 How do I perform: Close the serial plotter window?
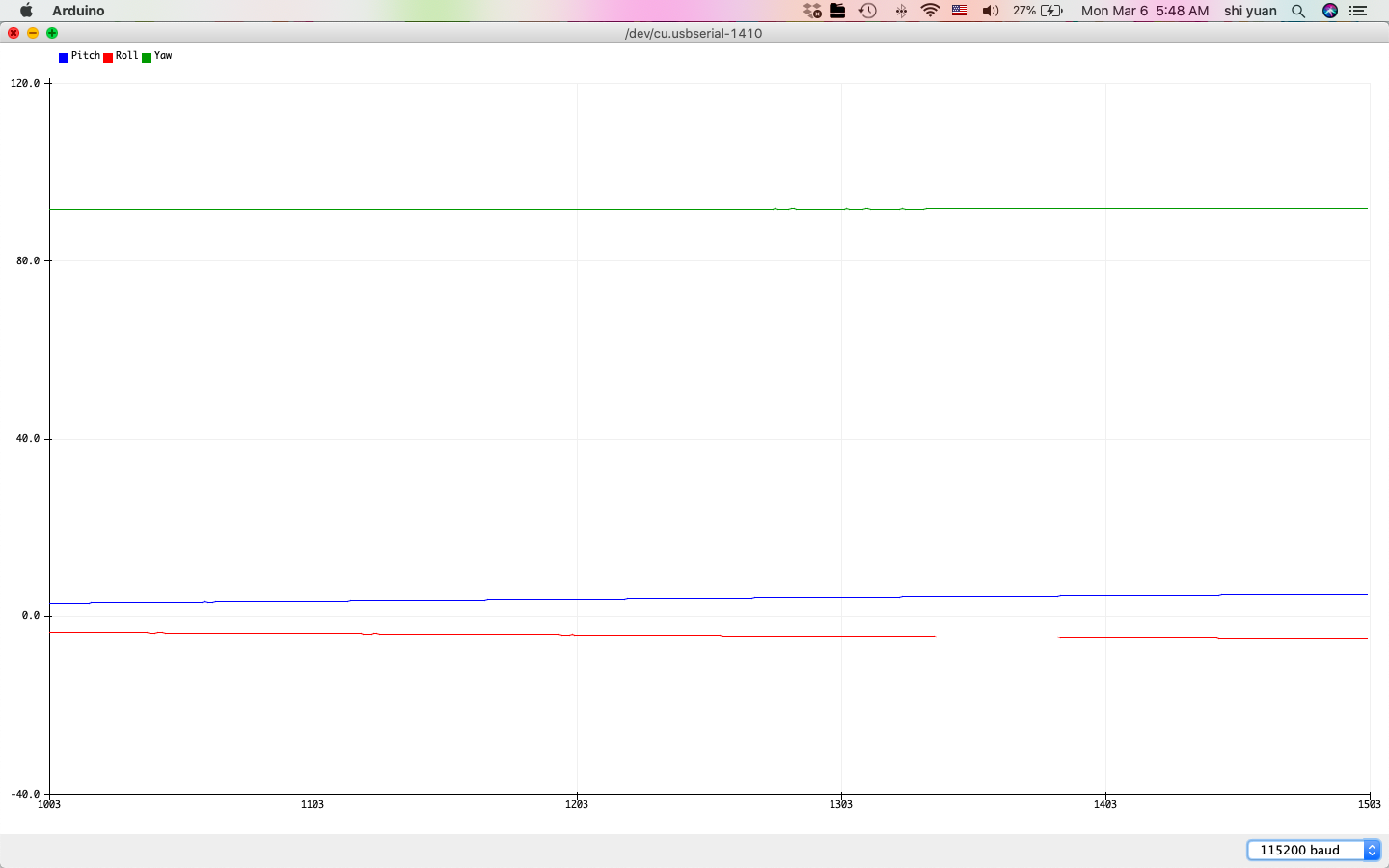point(14,33)
